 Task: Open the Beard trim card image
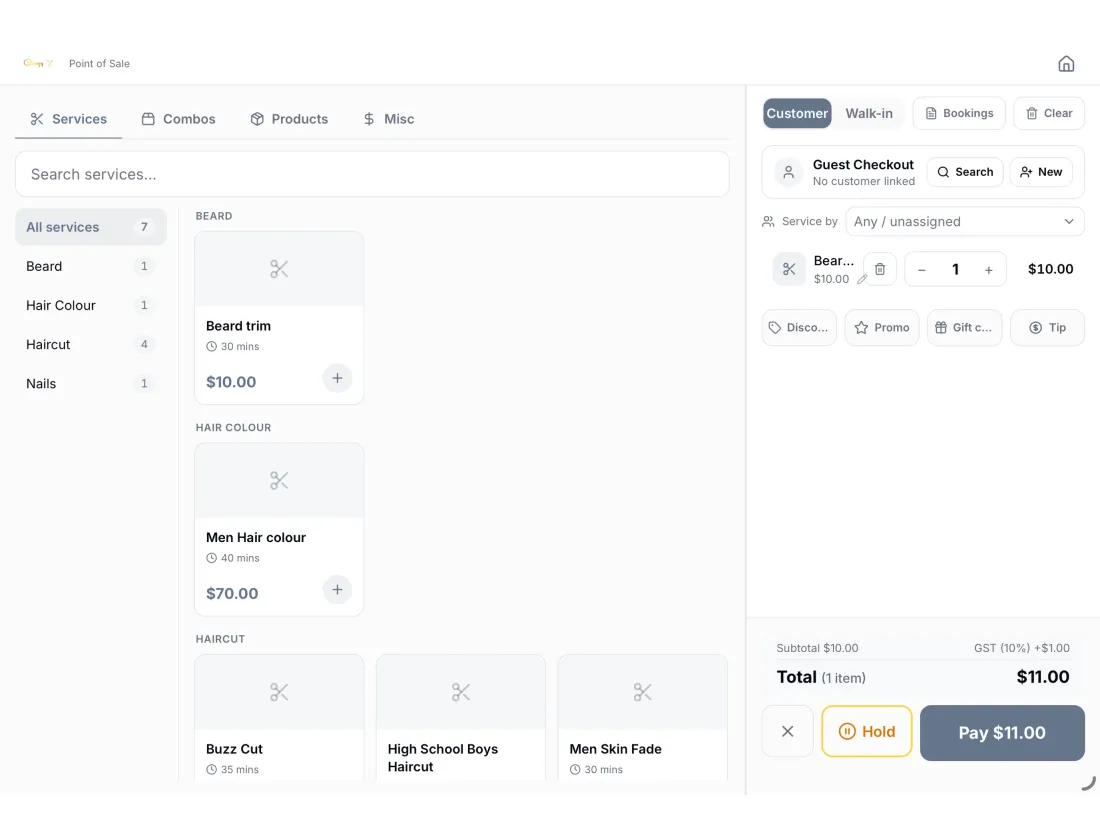pyautogui.click(x=279, y=269)
